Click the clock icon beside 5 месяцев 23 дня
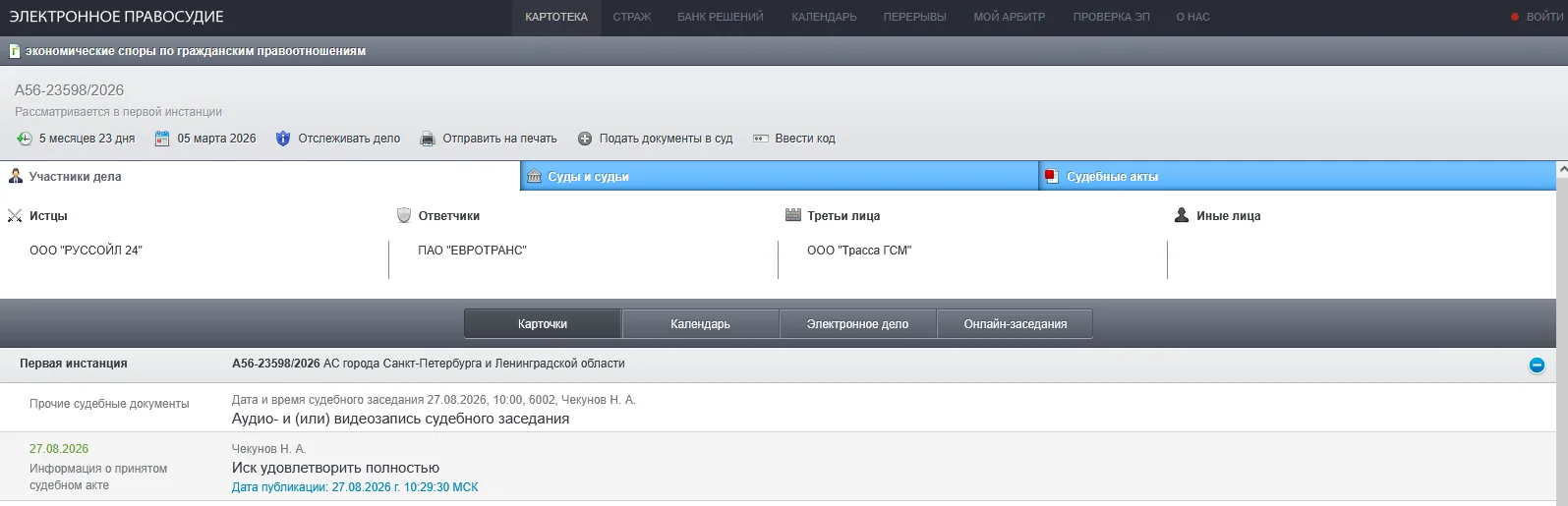This screenshot has width=1568, height=506. point(24,139)
